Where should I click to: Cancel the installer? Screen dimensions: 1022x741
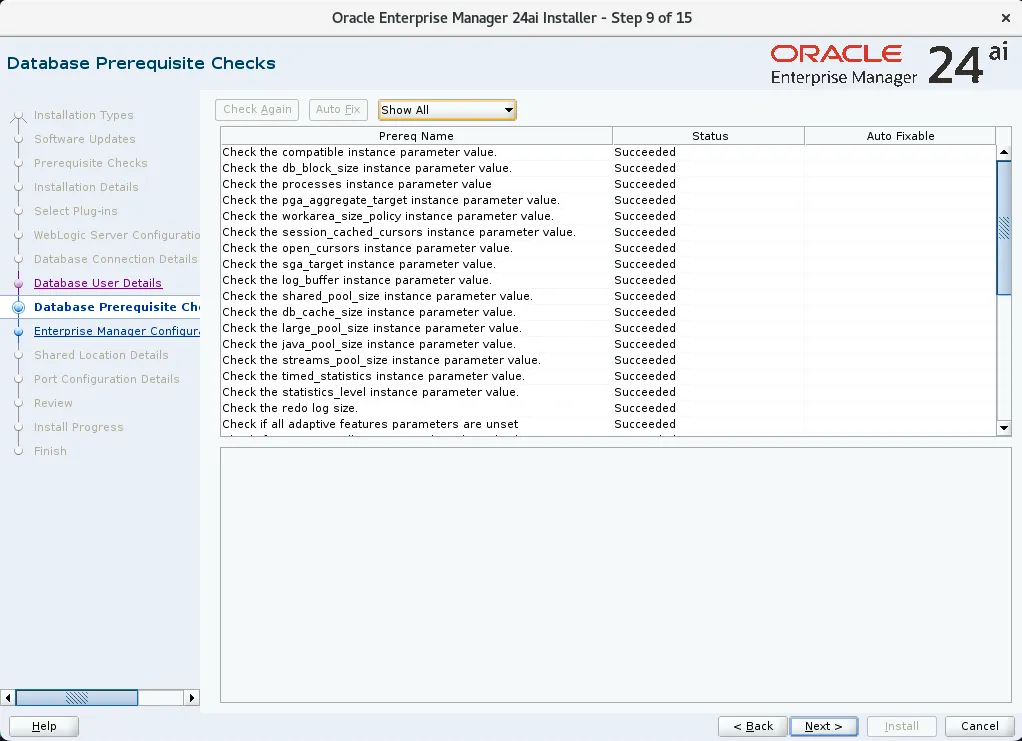tap(978, 726)
